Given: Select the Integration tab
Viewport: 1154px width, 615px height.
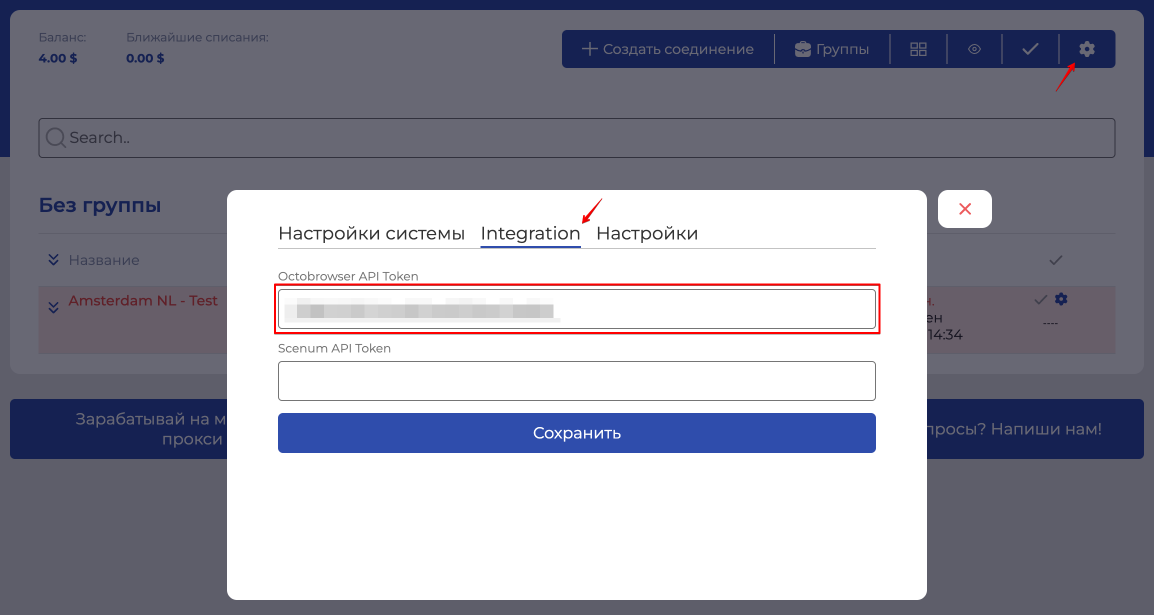Looking at the screenshot, I should click(530, 233).
